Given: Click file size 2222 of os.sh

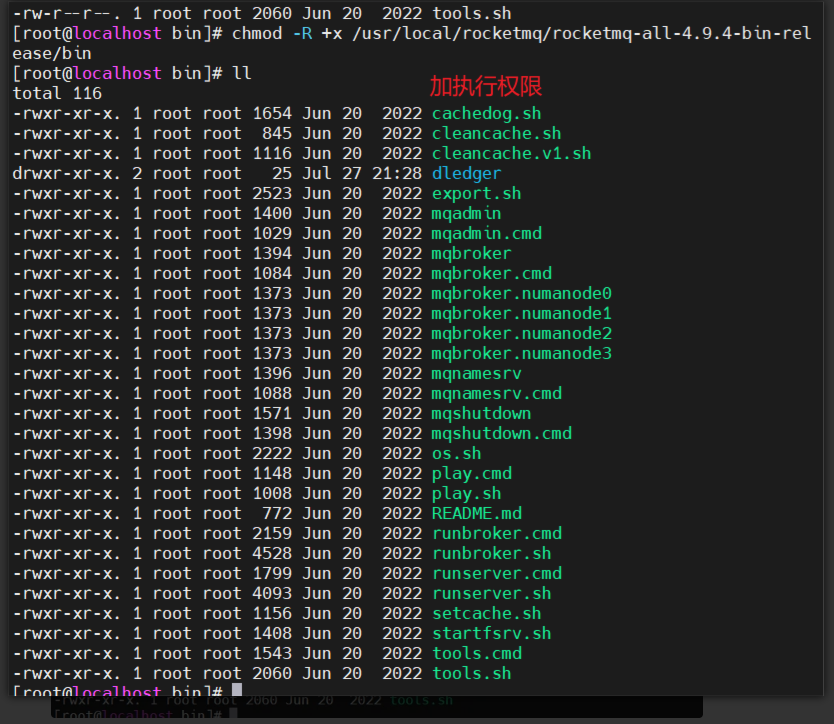Looking at the screenshot, I should pyautogui.click(x=272, y=454).
